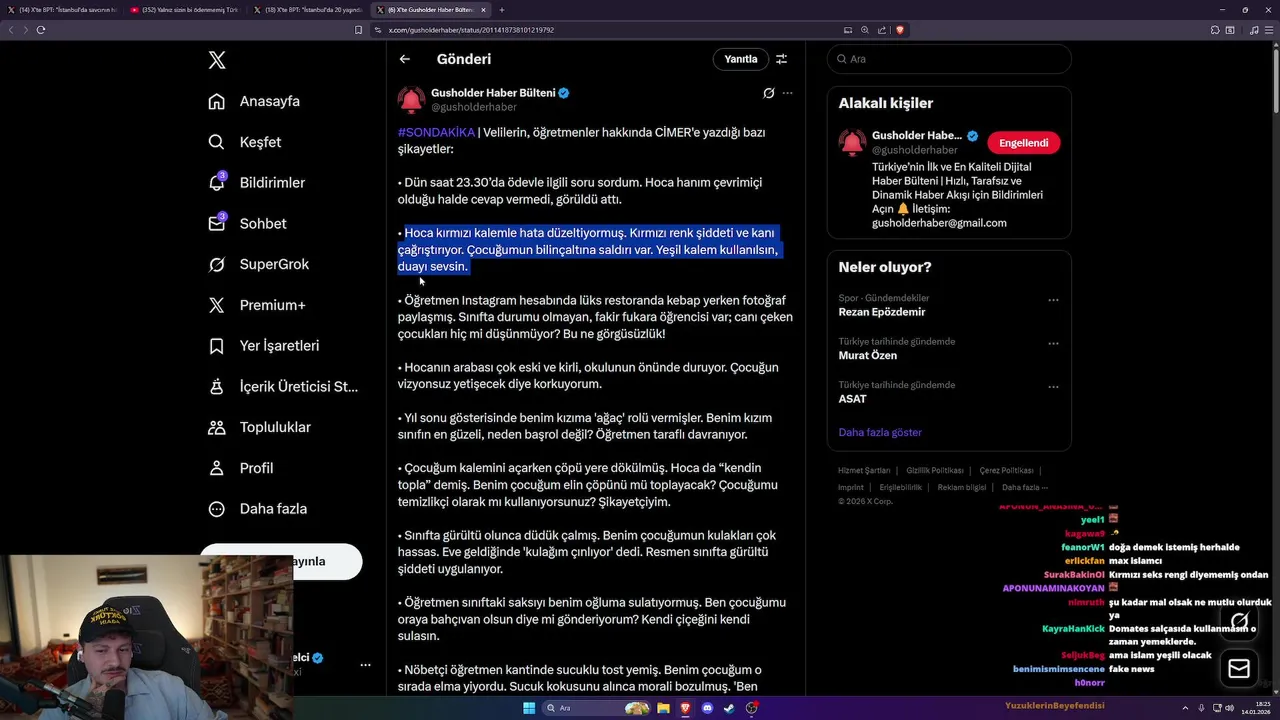Go to Keşfet in the sidebar
Image resolution: width=1280 pixels, height=720 pixels.
[245, 142]
